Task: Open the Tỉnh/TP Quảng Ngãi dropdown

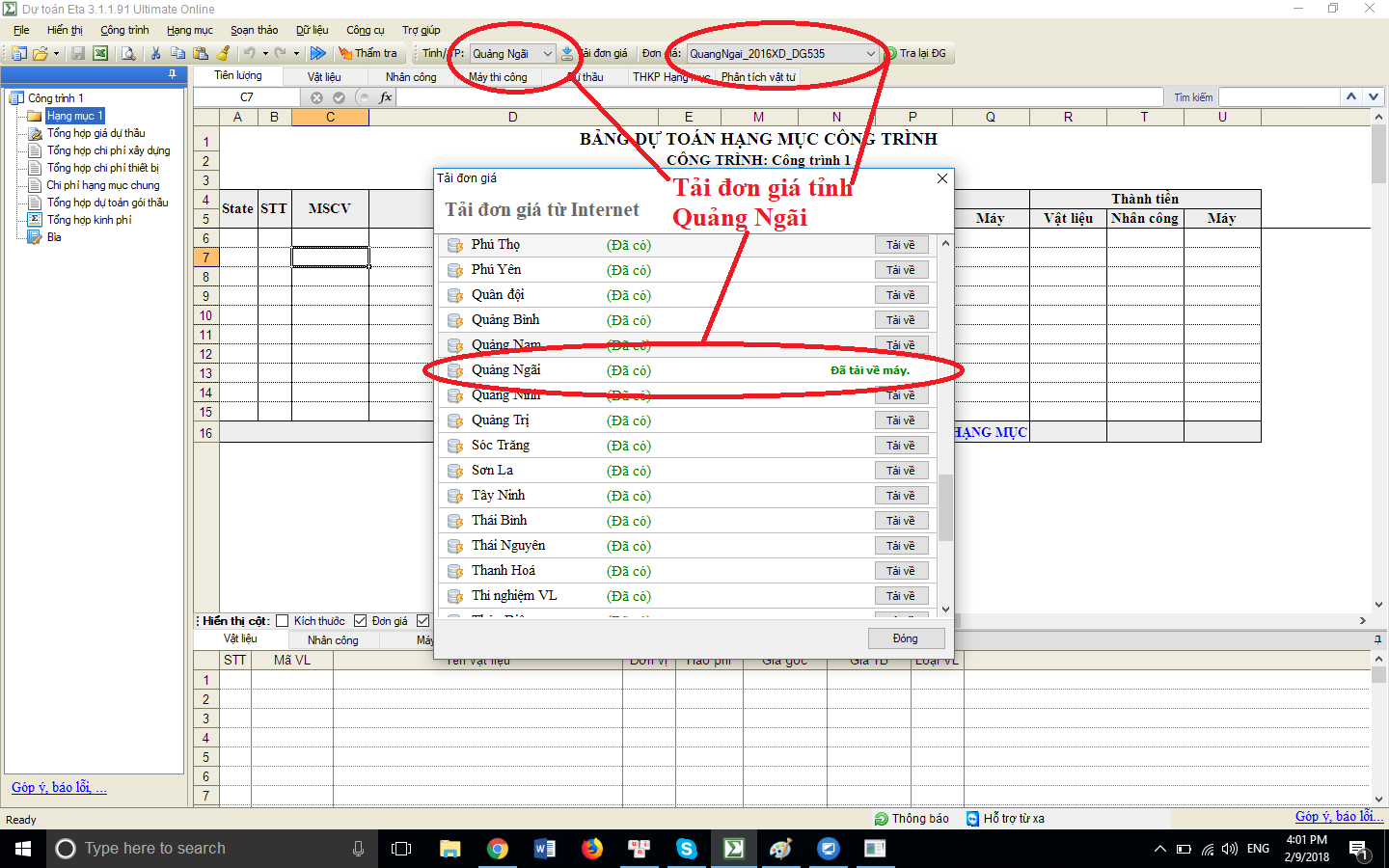Action: (547, 54)
